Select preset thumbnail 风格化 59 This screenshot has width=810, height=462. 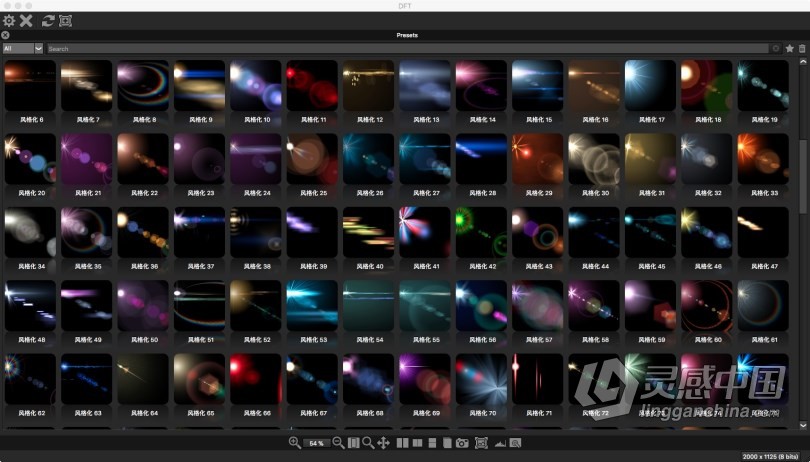click(650, 305)
